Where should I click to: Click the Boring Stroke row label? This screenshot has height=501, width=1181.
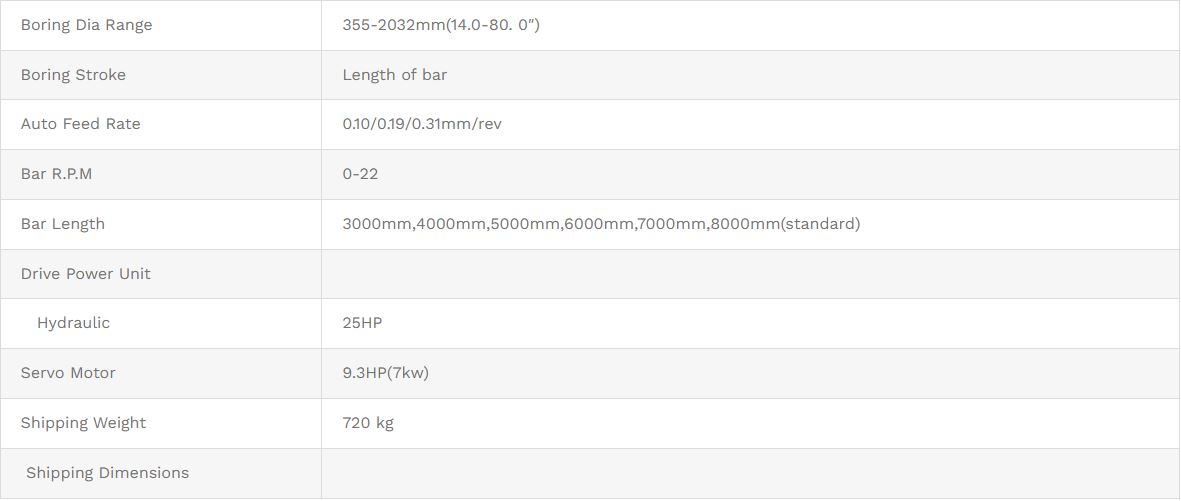tap(73, 75)
